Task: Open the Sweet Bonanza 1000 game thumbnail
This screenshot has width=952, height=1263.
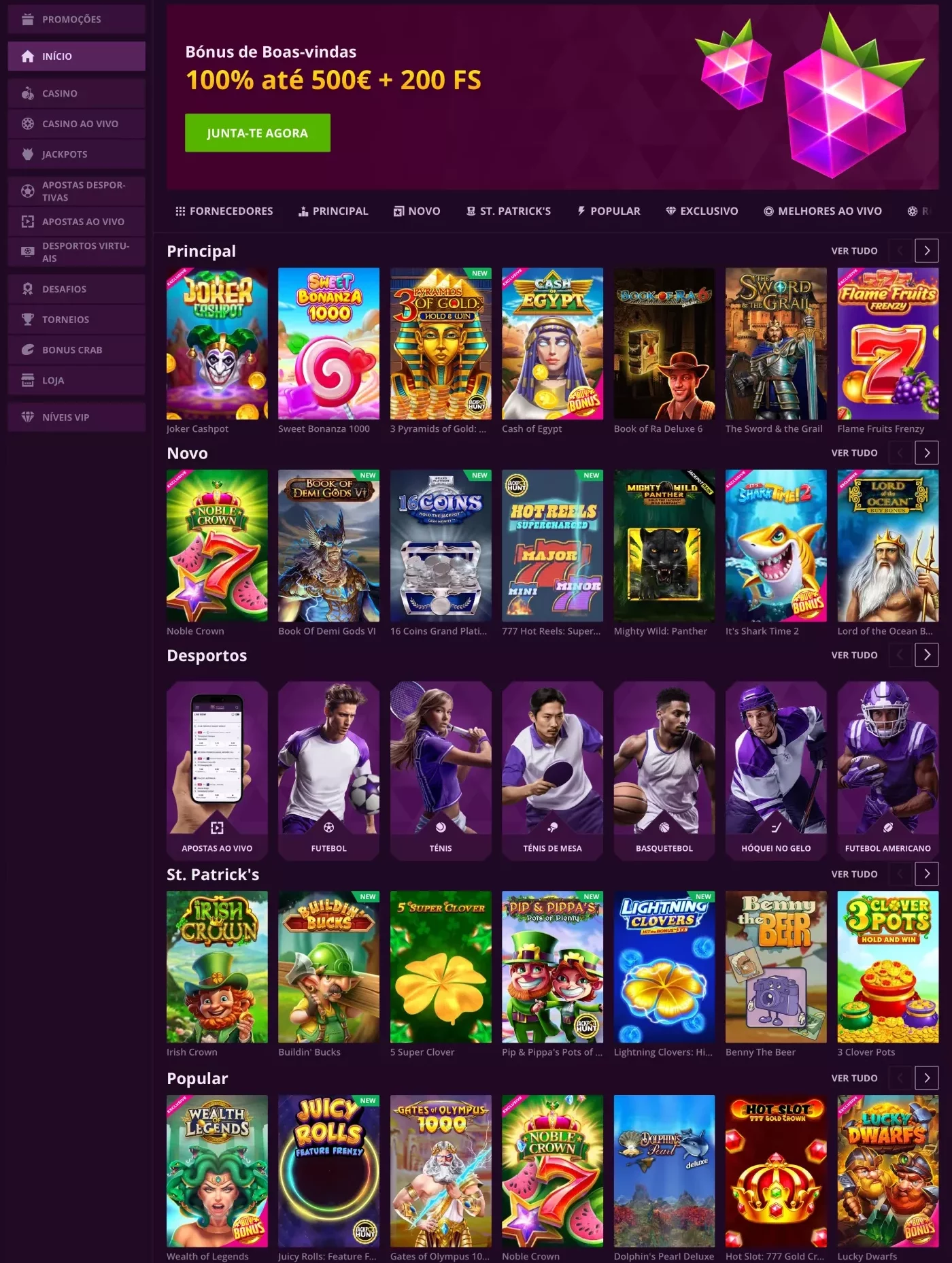Action: point(328,343)
